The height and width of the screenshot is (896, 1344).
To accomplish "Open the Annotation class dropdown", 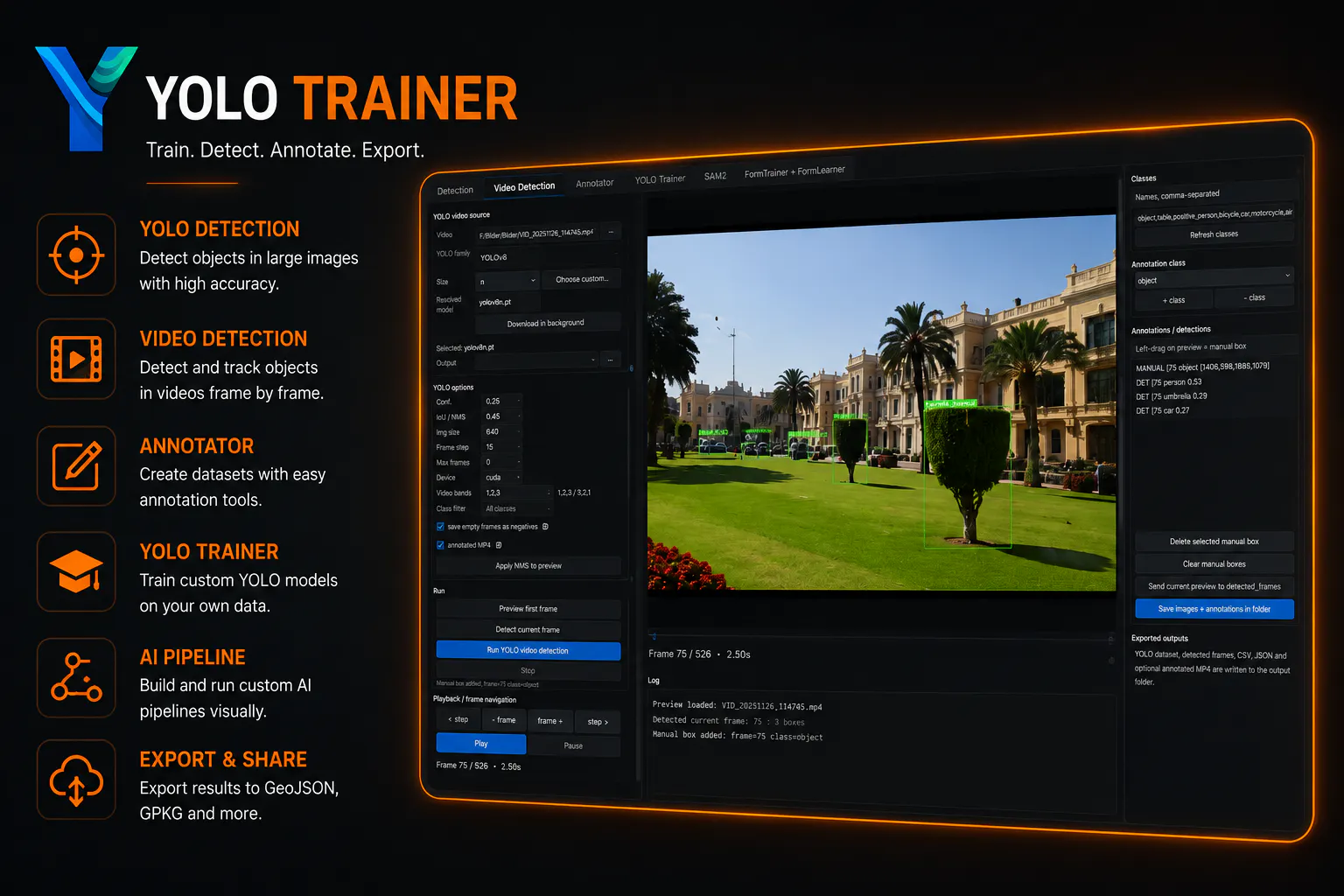I will coord(1213,279).
